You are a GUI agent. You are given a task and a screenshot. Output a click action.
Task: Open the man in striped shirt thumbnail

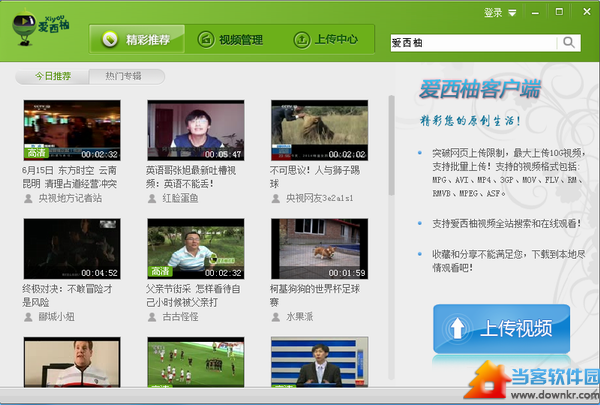click(72, 362)
